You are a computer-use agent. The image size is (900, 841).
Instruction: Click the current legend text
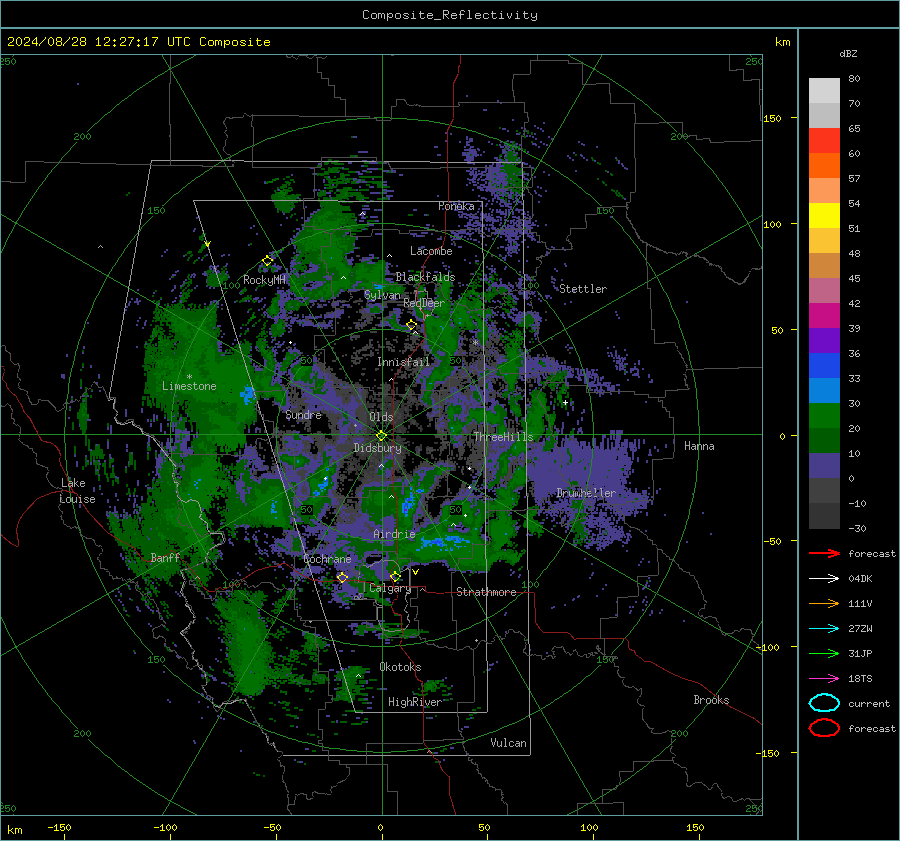[x=869, y=704]
